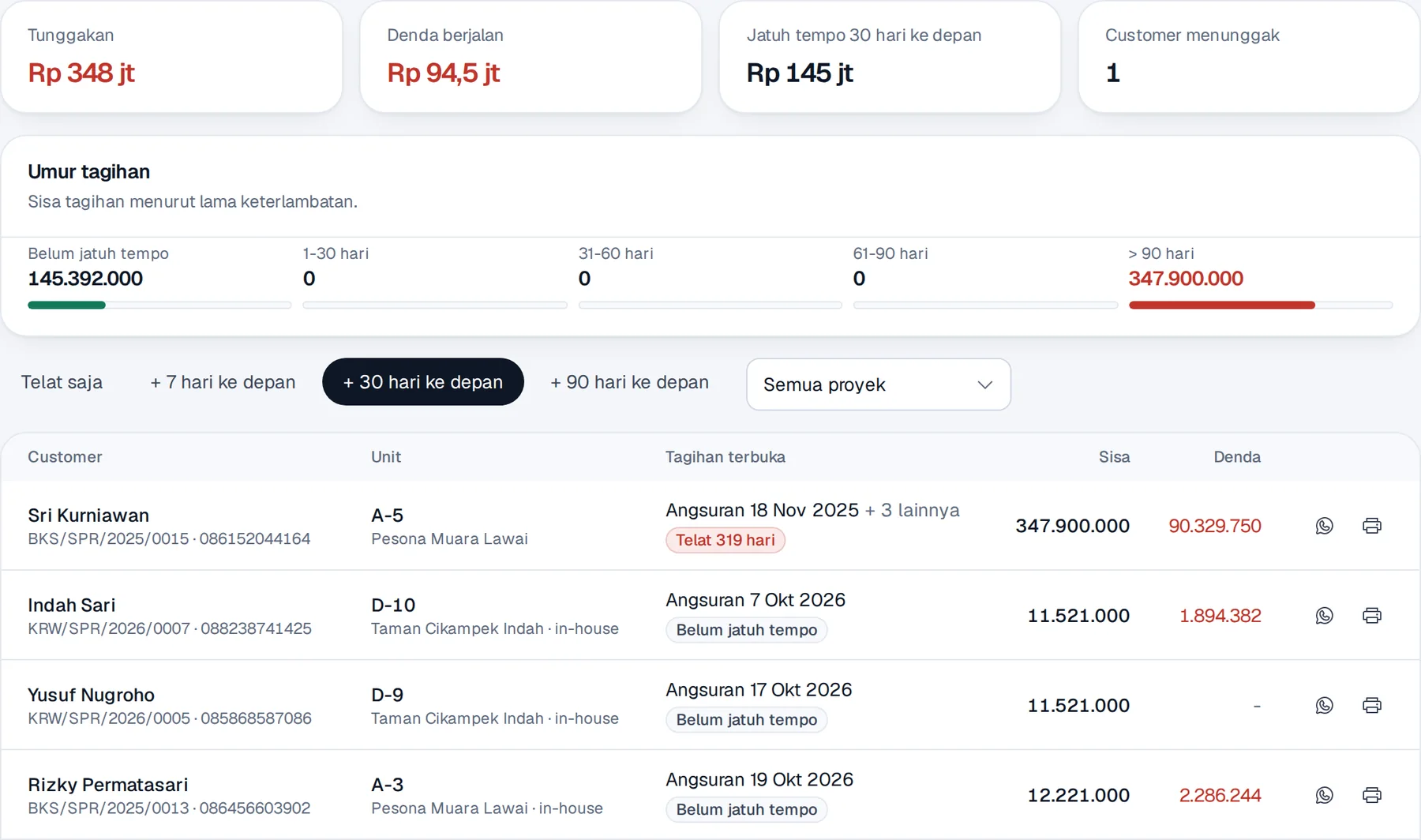1421x840 pixels.
Task: Click the 12.221.000 remaining amount
Action: click(1078, 796)
